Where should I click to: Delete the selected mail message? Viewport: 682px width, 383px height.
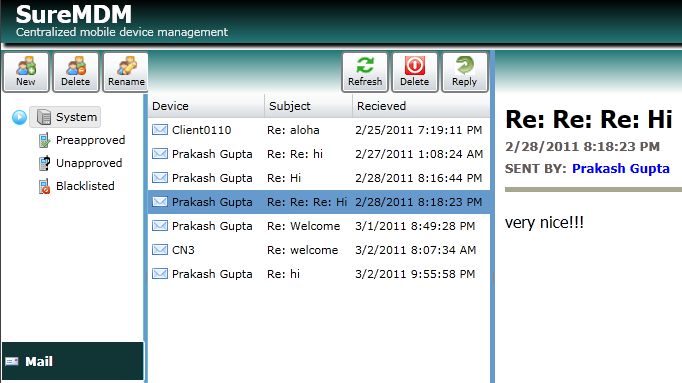[x=415, y=72]
